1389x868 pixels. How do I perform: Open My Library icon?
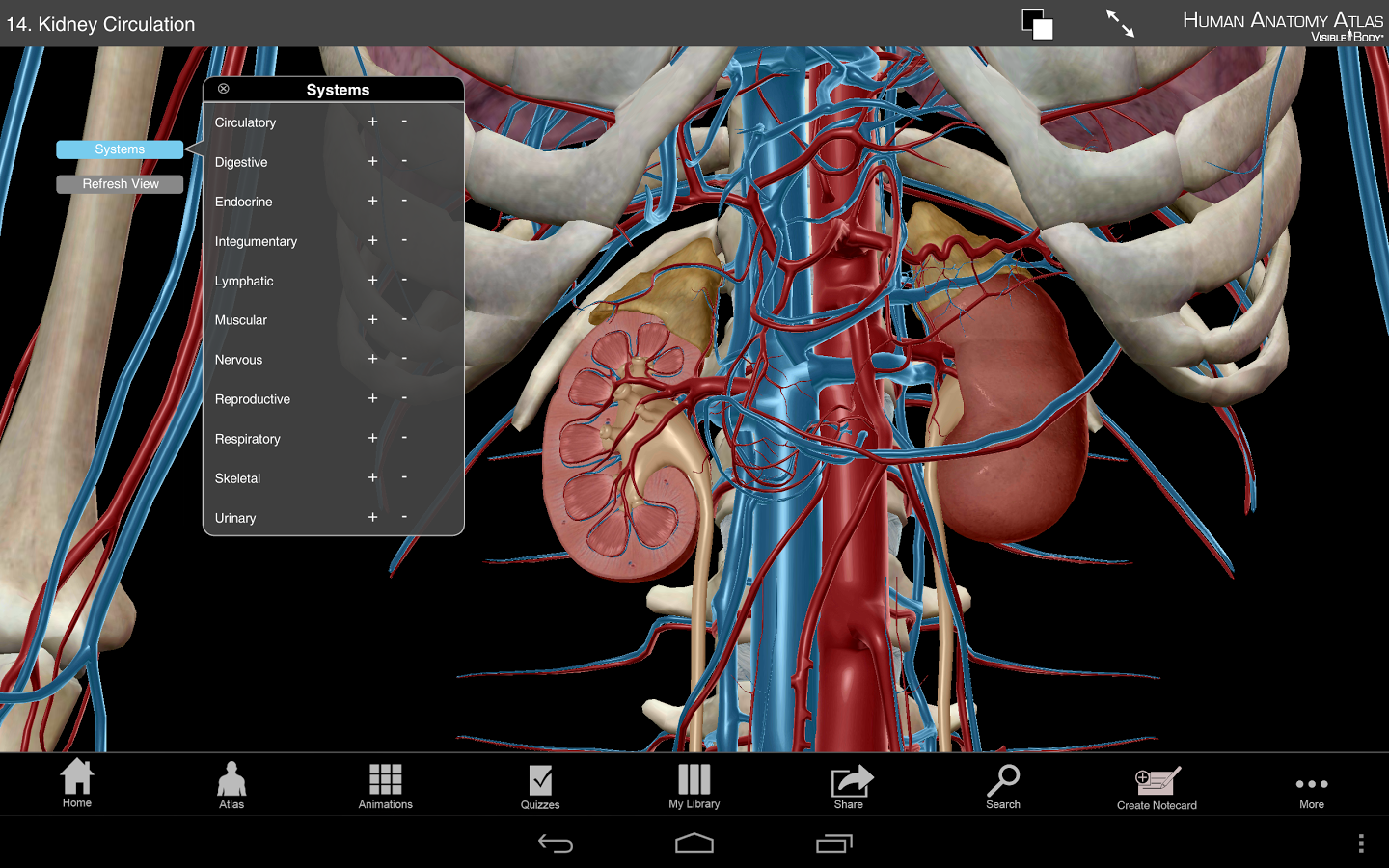pos(694,783)
